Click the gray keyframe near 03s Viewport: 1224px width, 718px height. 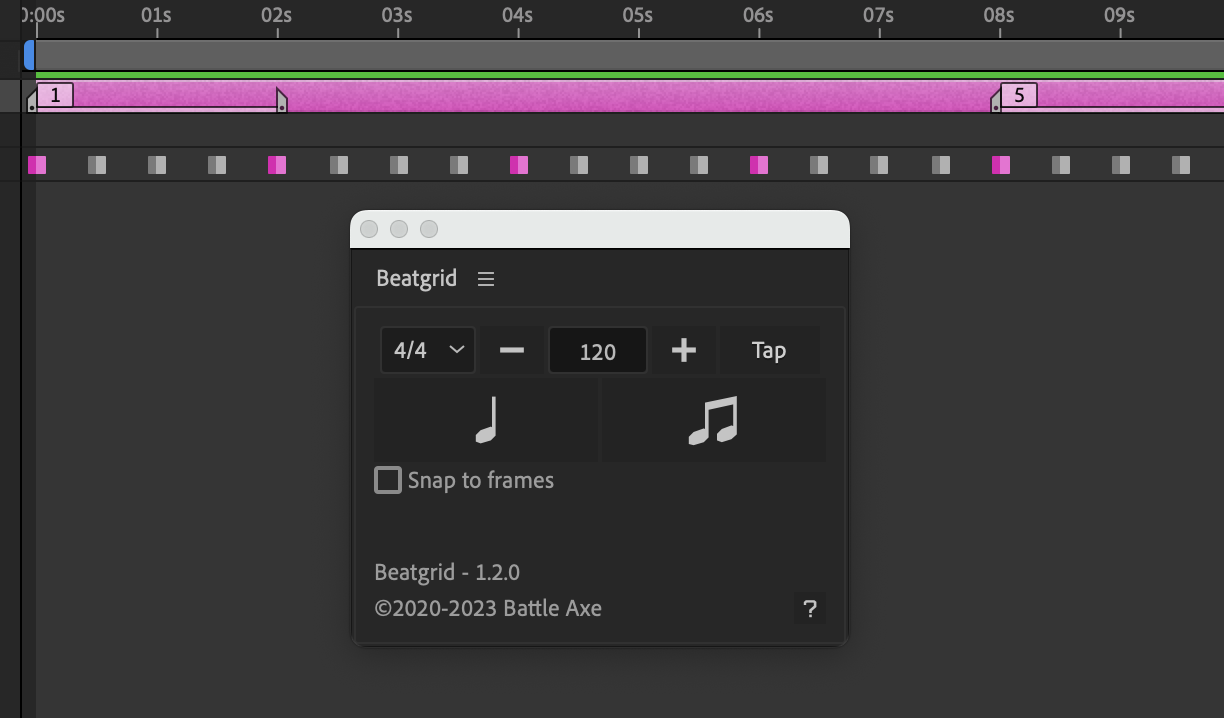pos(399,164)
